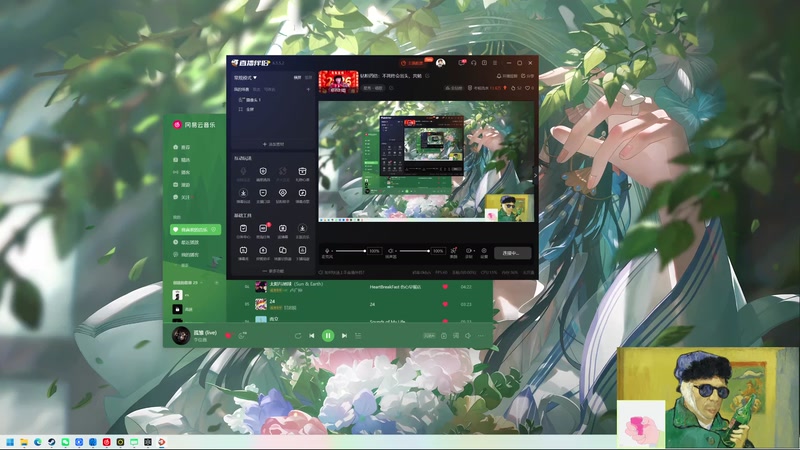800x450 pixels.
Task: Adjust the speaker volume slider
Action: point(414,251)
